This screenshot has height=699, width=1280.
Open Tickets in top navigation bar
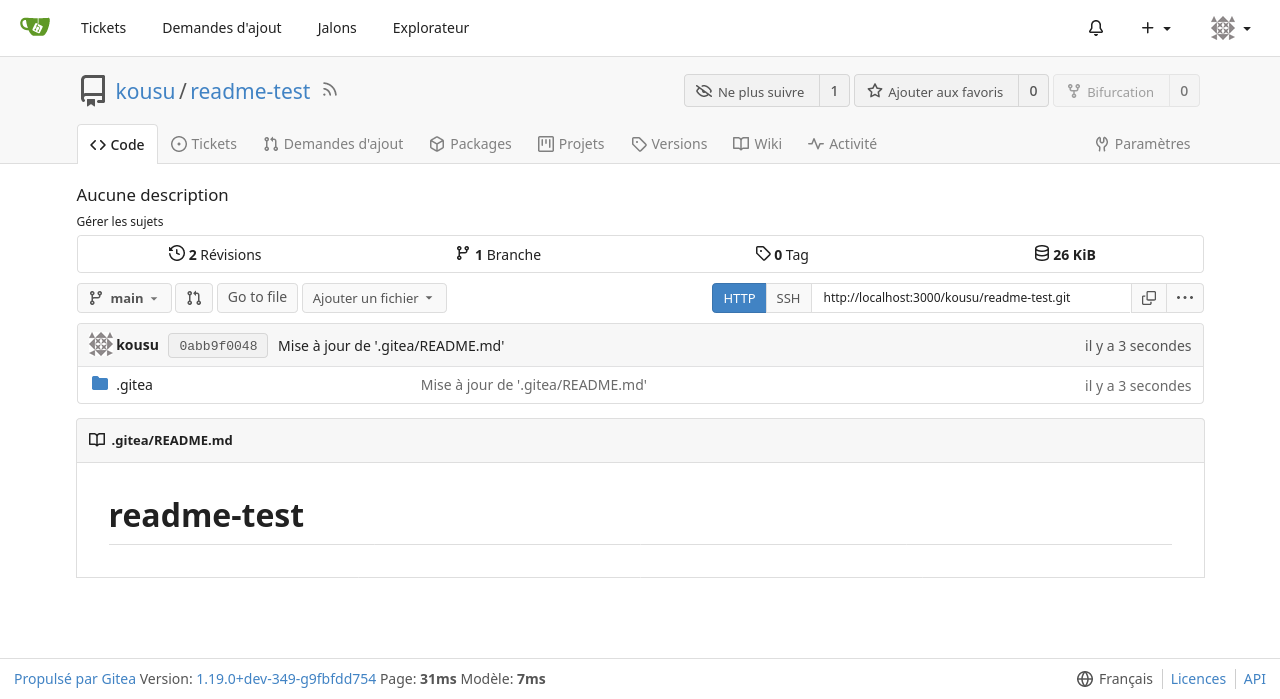tap(104, 28)
